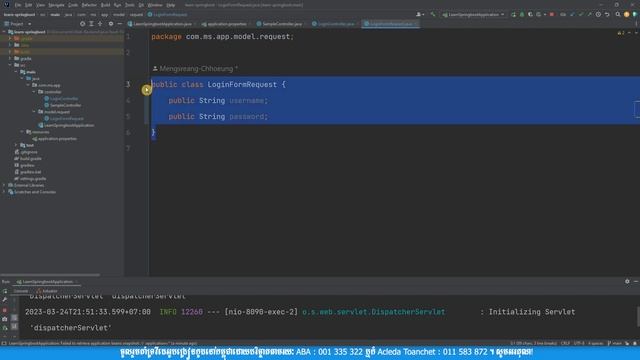Open the File menu
The image size is (640, 360).
[18, 5]
